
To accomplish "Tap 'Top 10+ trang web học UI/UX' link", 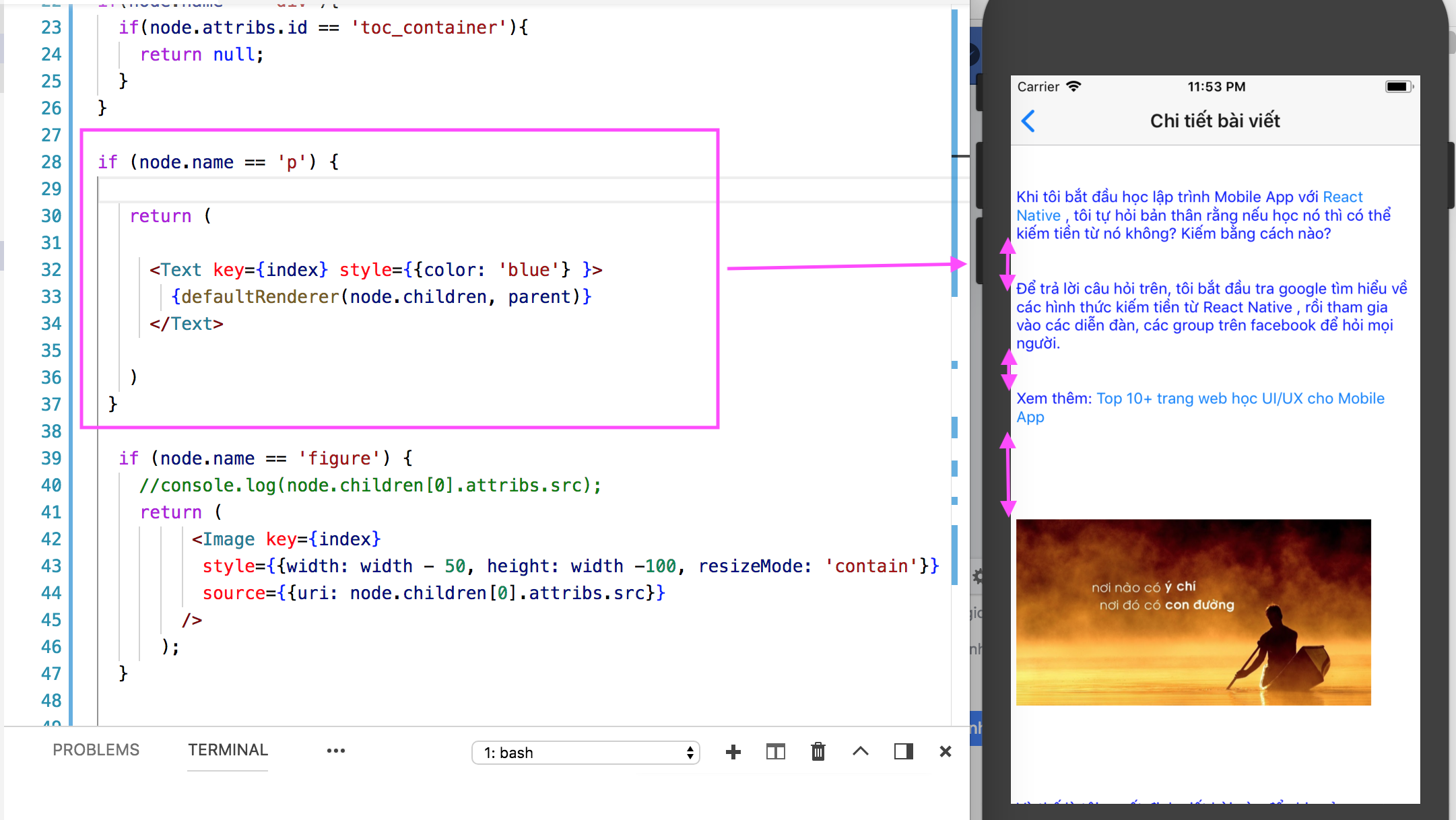I will [x=1240, y=399].
